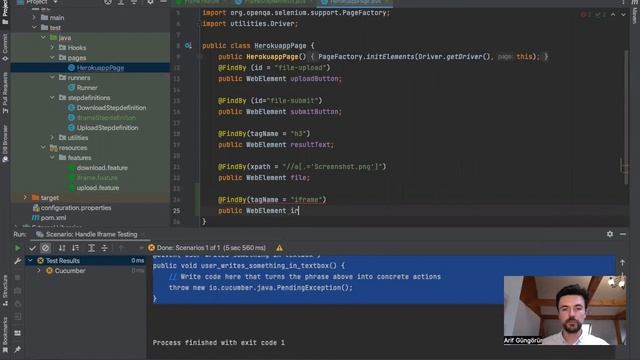Image resolution: width=640 pixels, height=360 pixels.
Task: Hide the Run tool window
Action: pyautogui.click(x=623, y=234)
